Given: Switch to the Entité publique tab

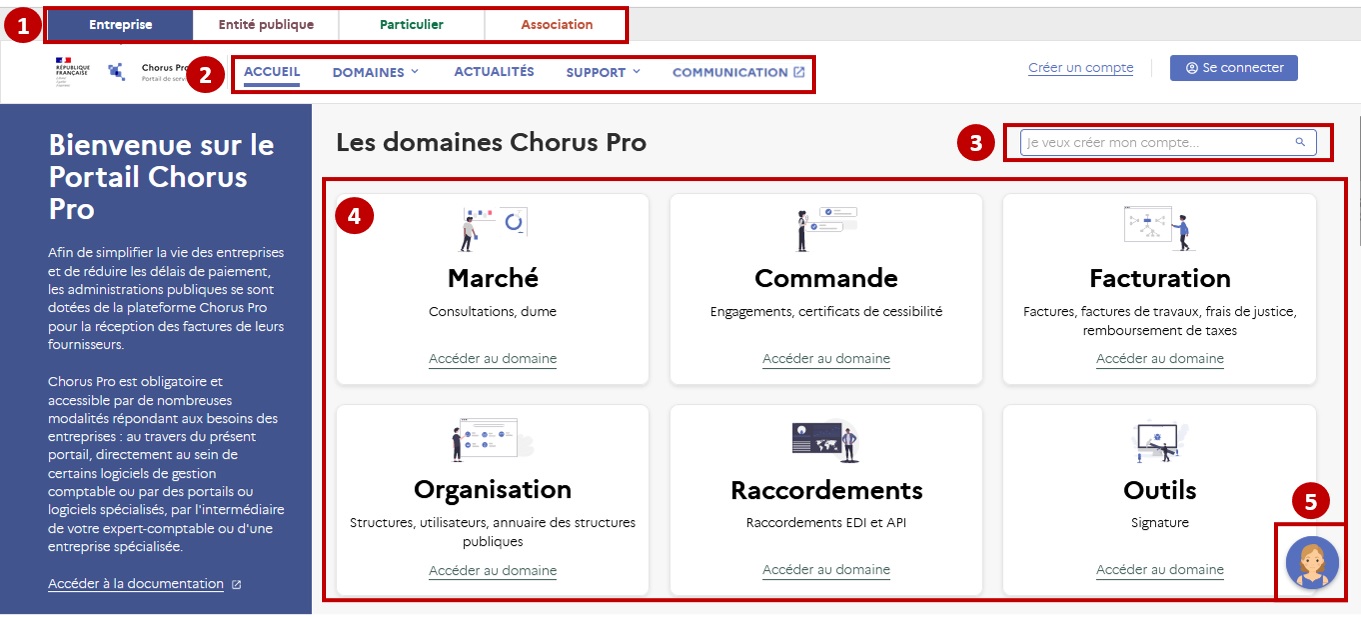Looking at the screenshot, I should point(264,24).
